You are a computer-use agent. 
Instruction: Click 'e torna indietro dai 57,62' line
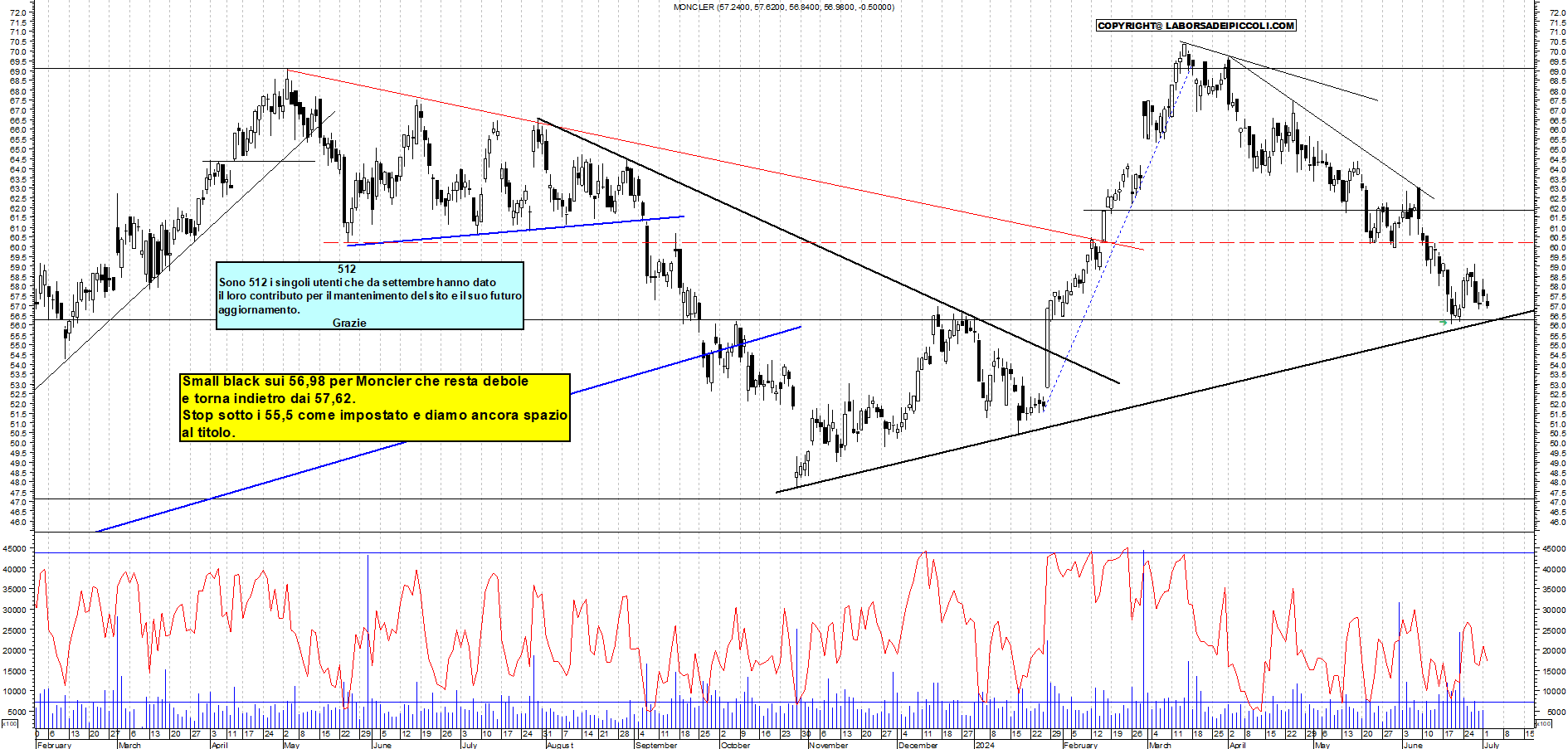click(x=269, y=398)
